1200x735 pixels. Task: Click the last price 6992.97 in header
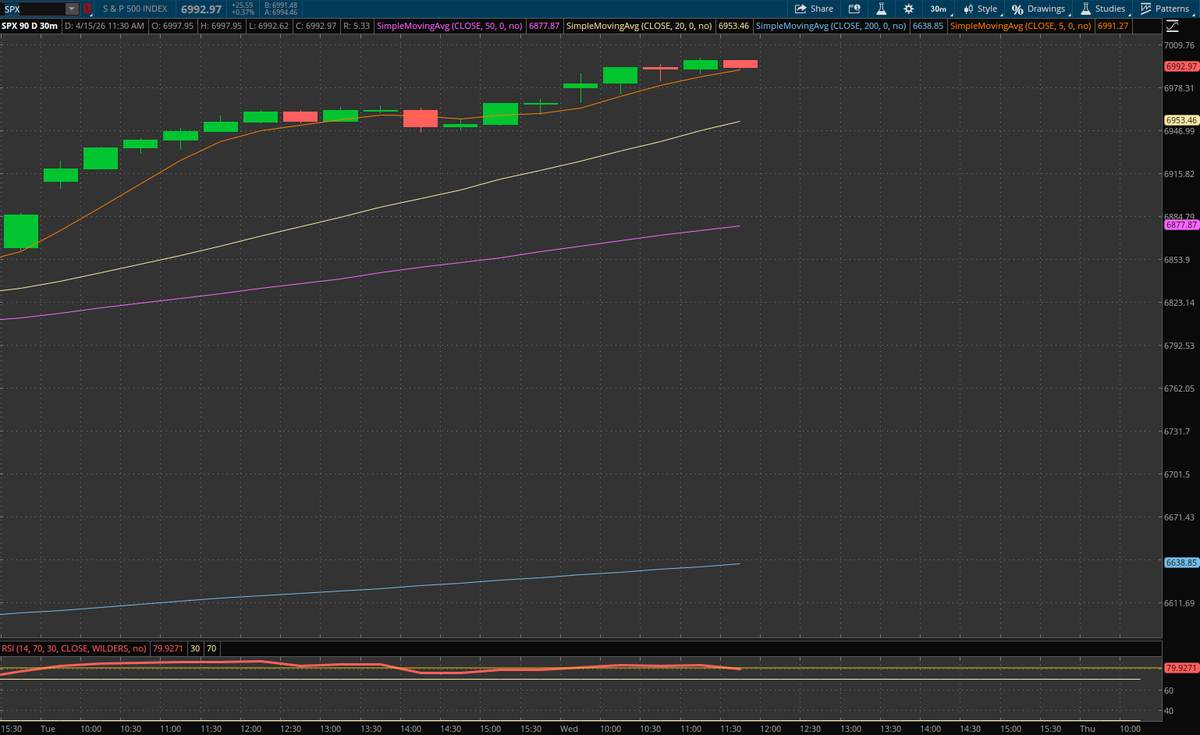pyautogui.click(x=201, y=9)
